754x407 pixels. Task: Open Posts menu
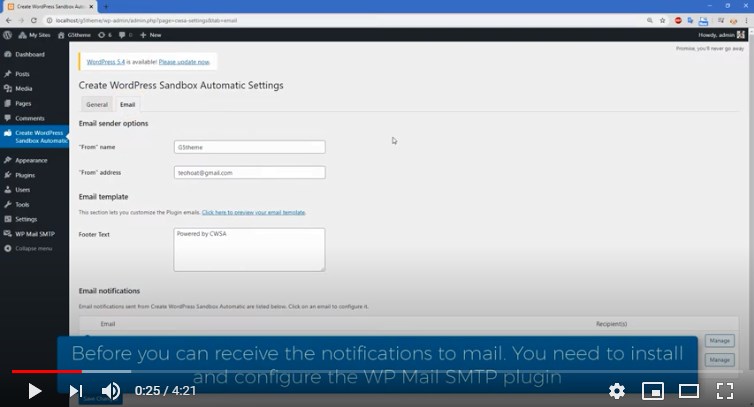click(22, 74)
